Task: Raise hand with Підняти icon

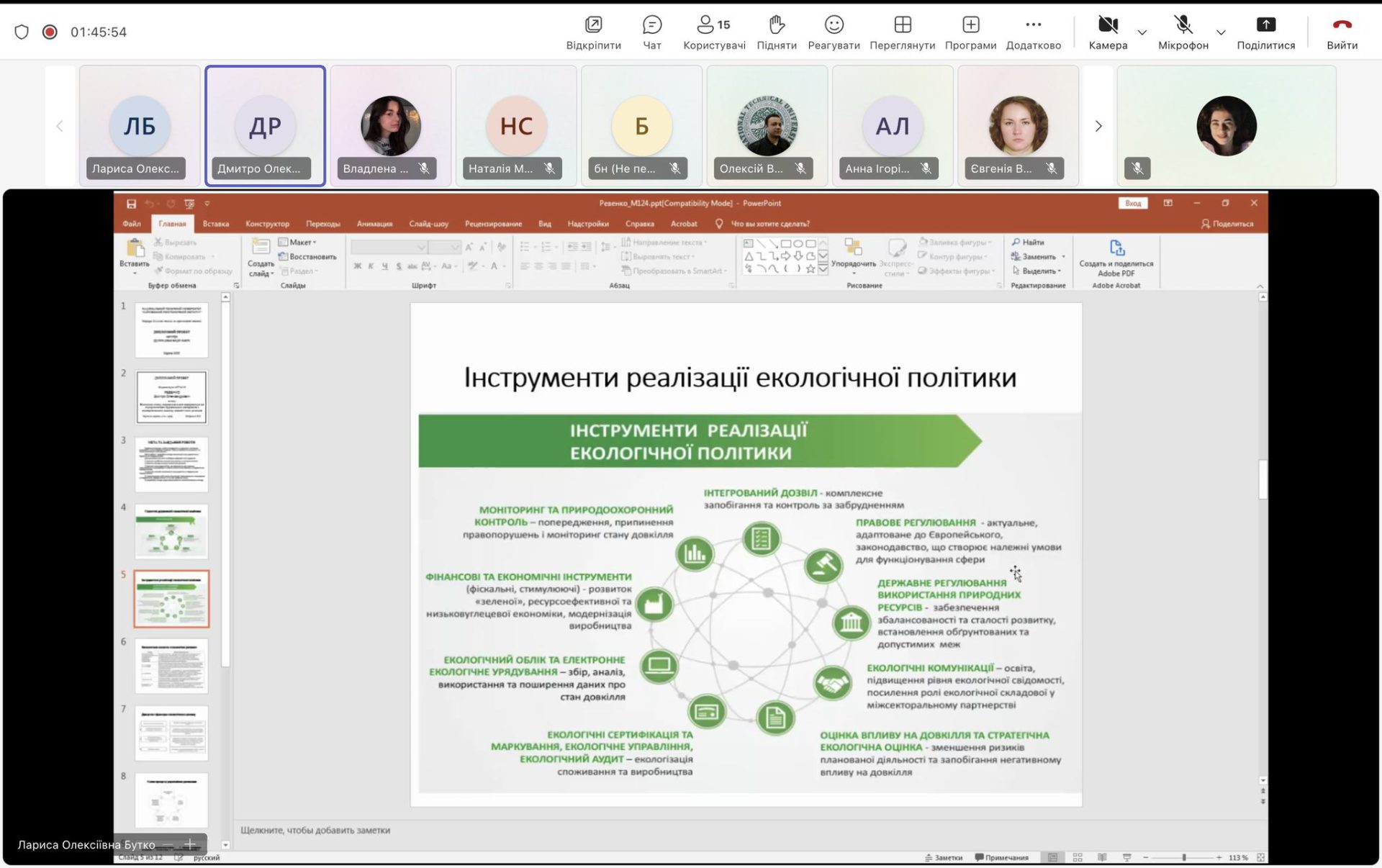Action: coord(776,32)
